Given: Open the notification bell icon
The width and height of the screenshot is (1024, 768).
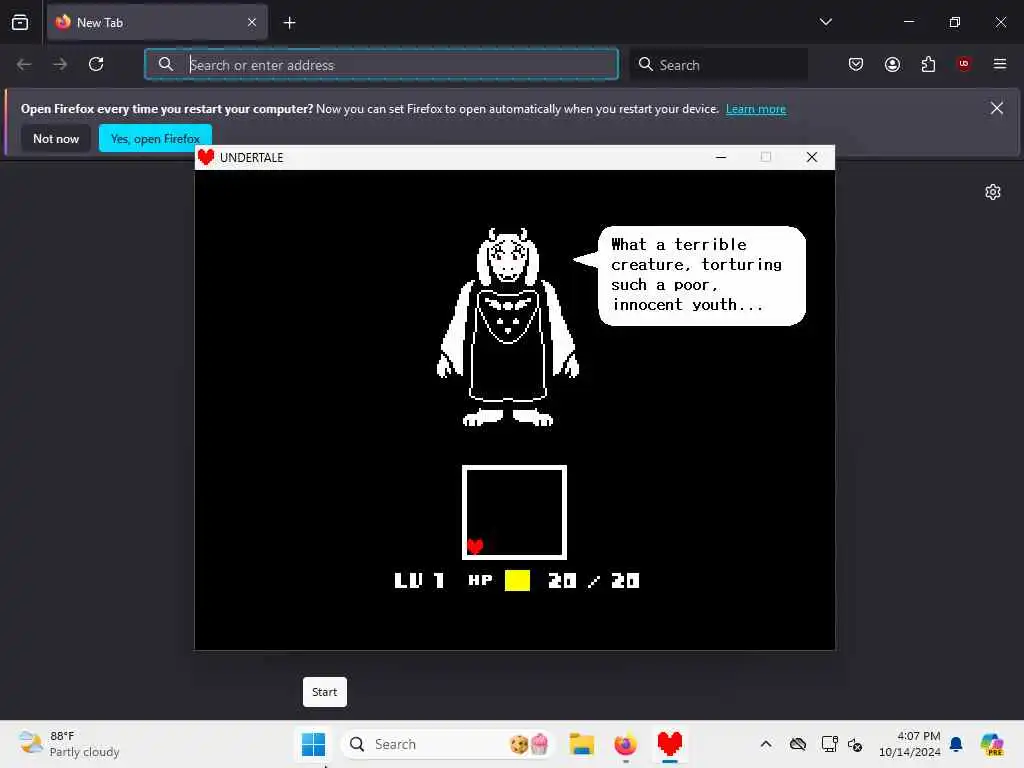Looking at the screenshot, I should (x=956, y=744).
